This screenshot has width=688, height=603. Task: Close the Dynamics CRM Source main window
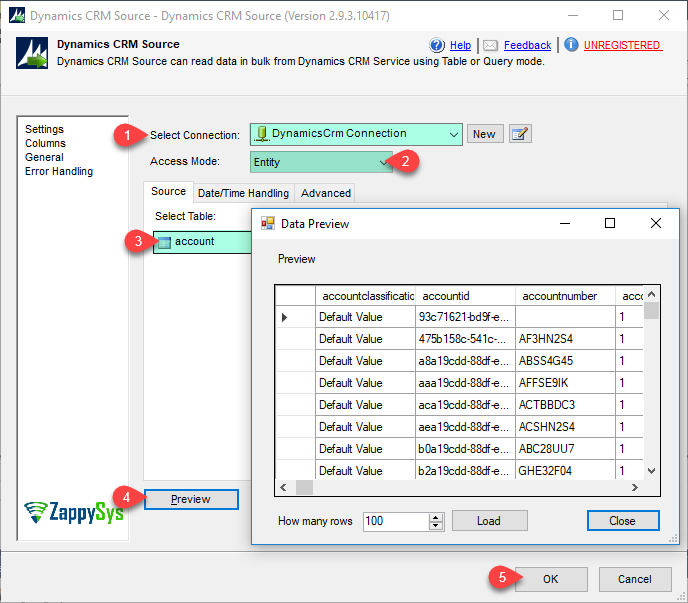[664, 15]
